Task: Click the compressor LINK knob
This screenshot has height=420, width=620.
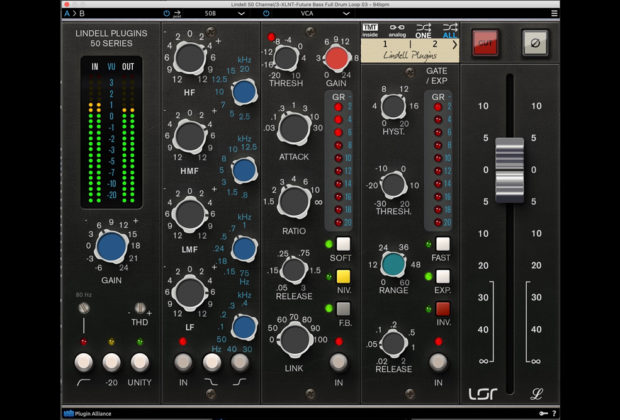Action: pos(295,340)
